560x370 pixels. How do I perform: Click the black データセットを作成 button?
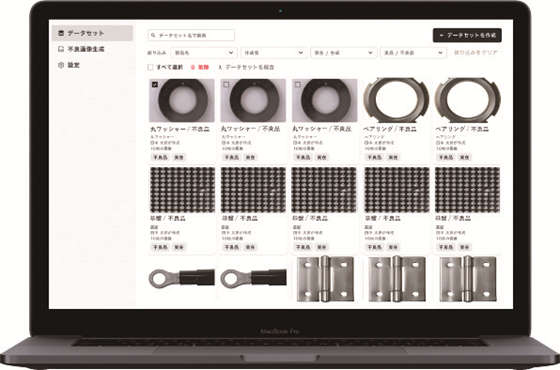(x=467, y=35)
